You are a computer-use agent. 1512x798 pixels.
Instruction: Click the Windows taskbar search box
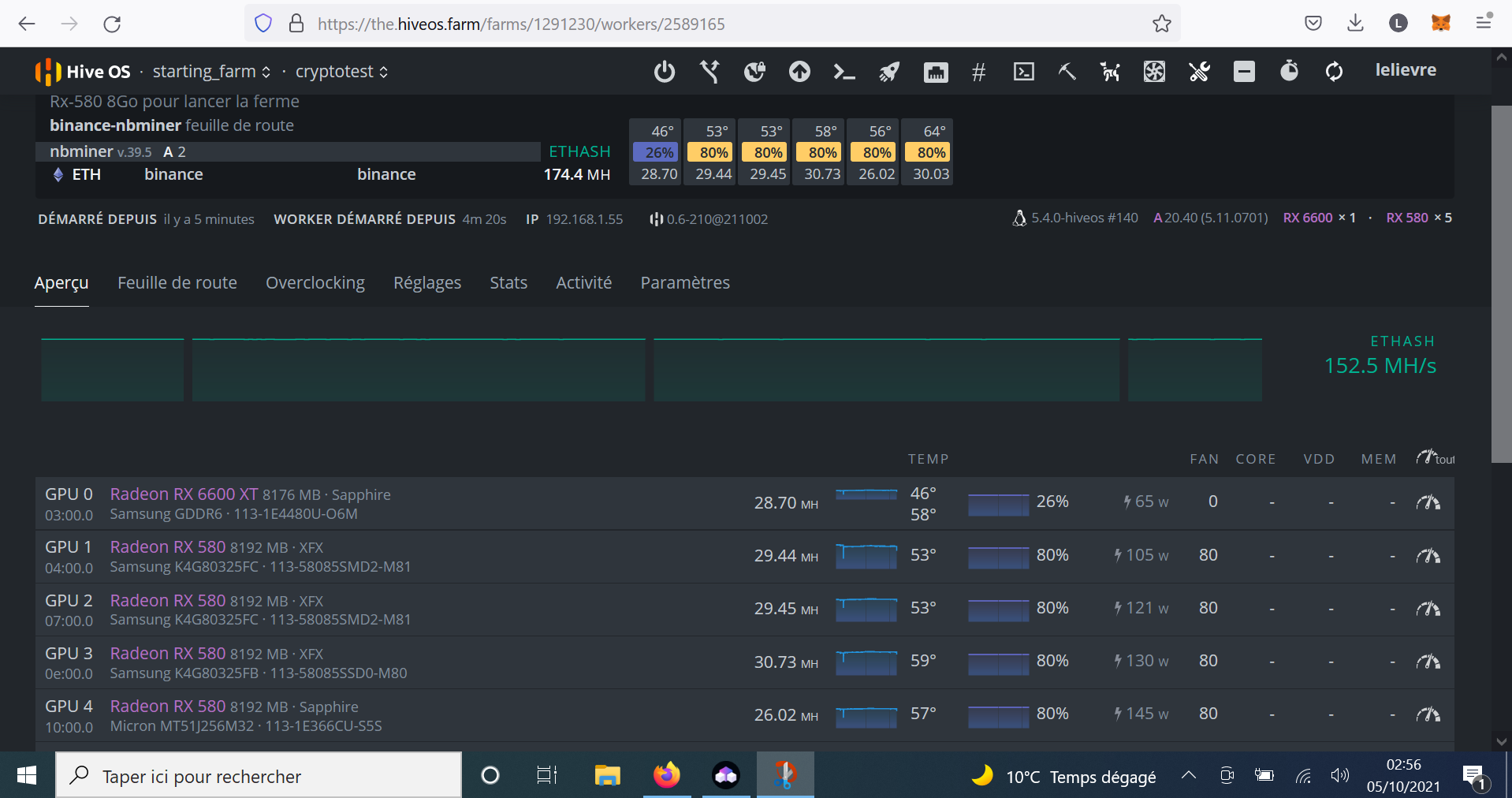click(259, 776)
